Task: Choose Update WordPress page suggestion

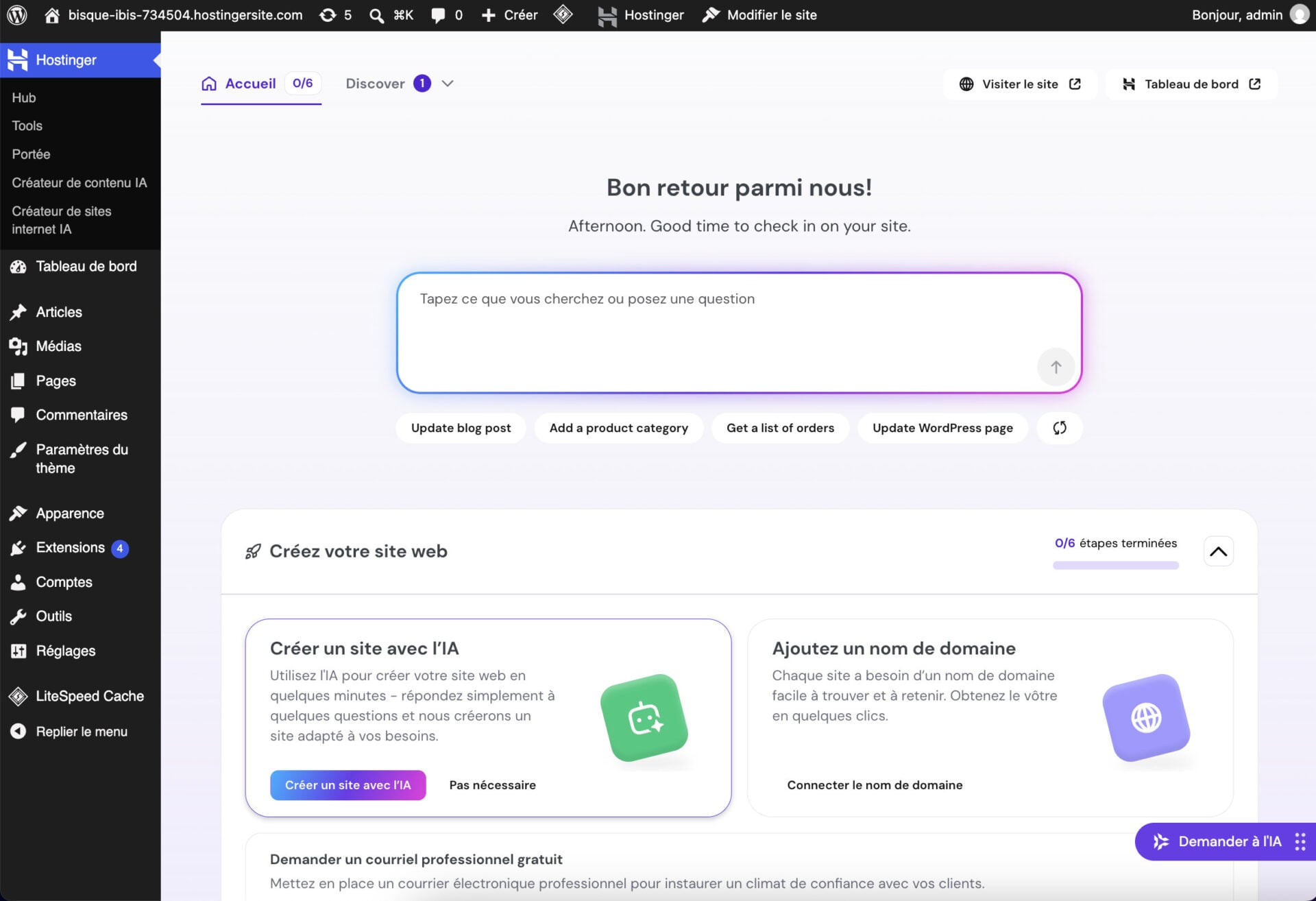Action: [x=942, y=428]
